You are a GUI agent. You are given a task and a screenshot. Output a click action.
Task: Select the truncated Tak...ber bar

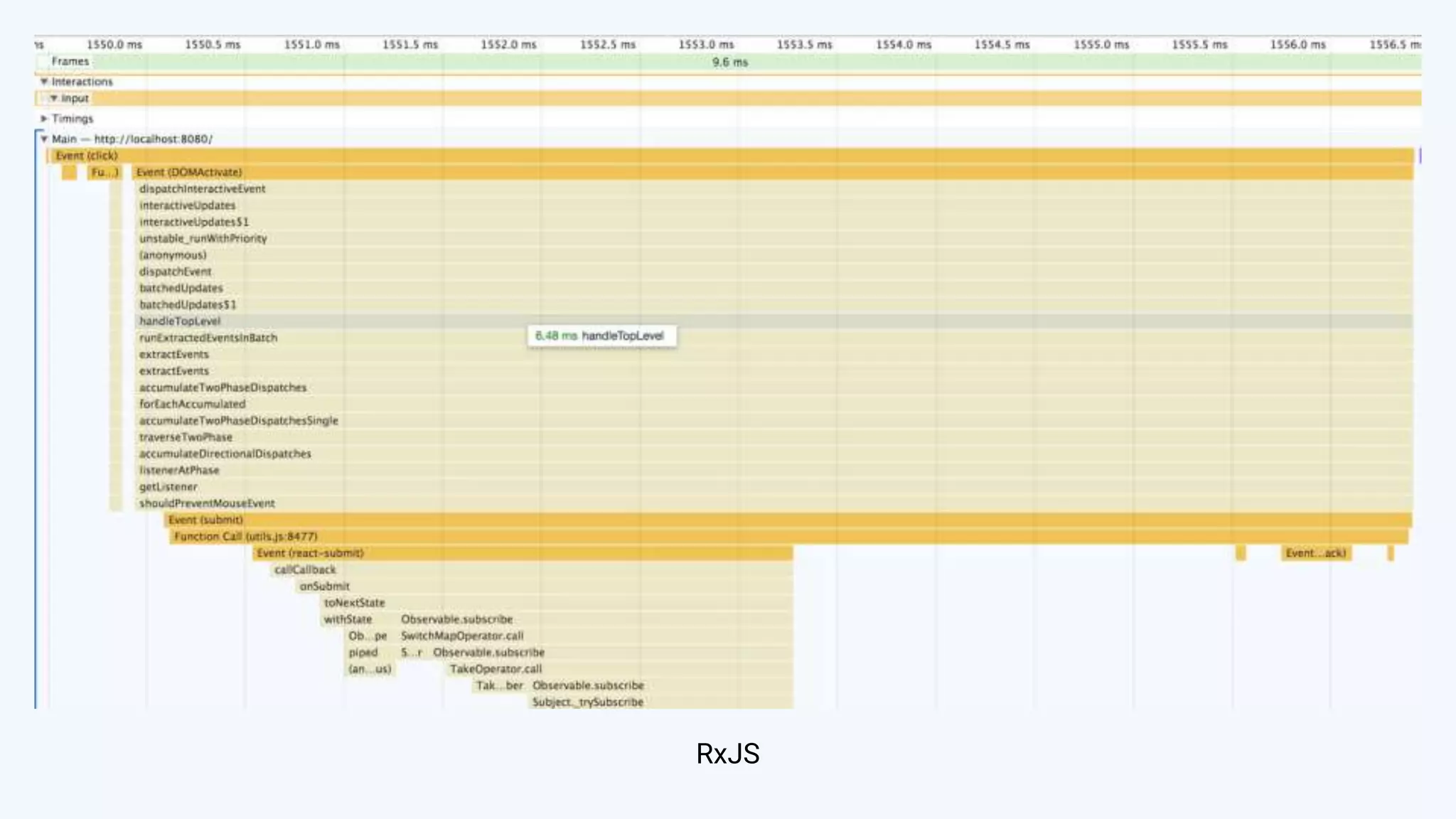tap(500, 685)
